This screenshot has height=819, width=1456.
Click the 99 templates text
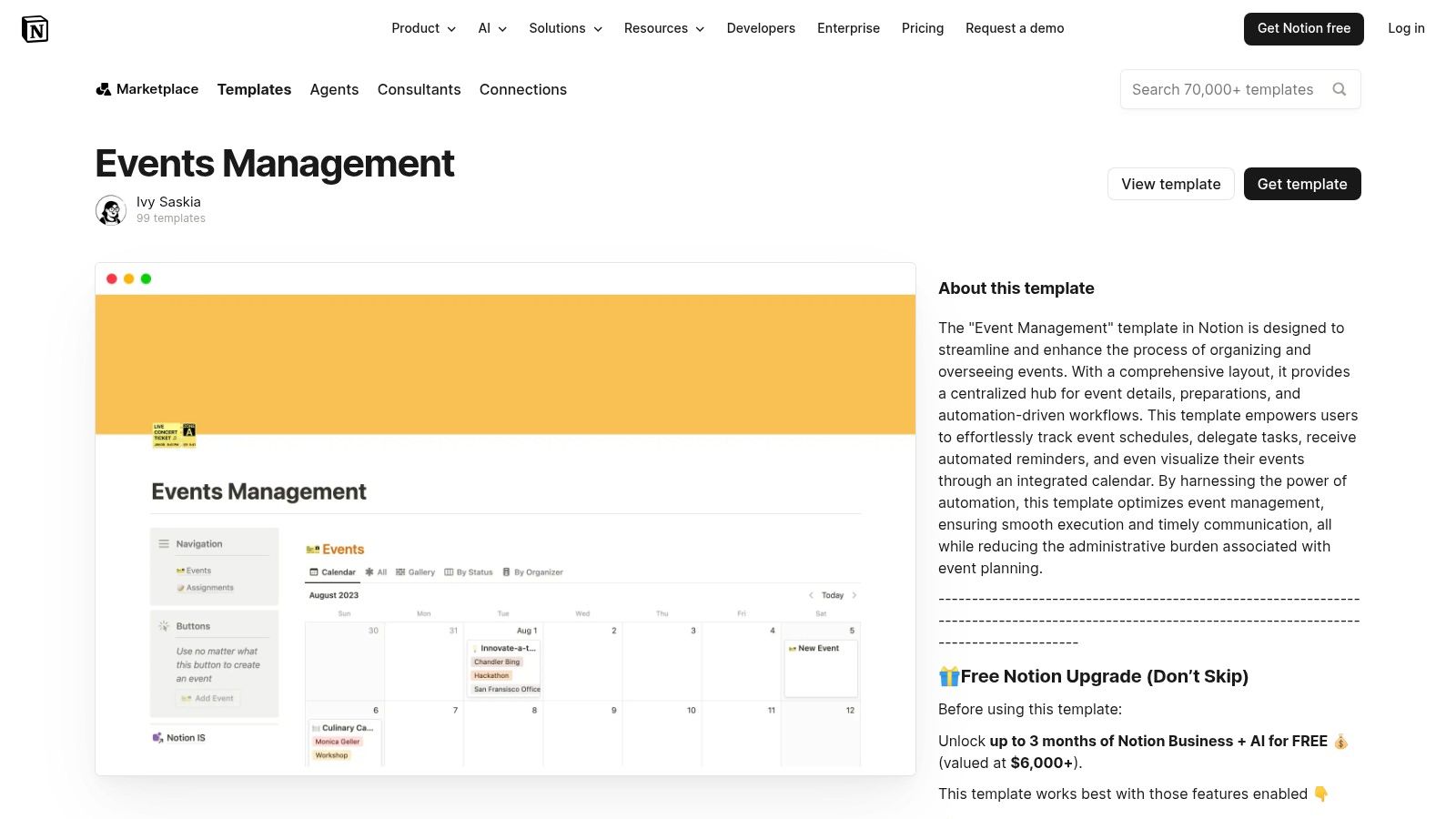click(x=171, y=218)
